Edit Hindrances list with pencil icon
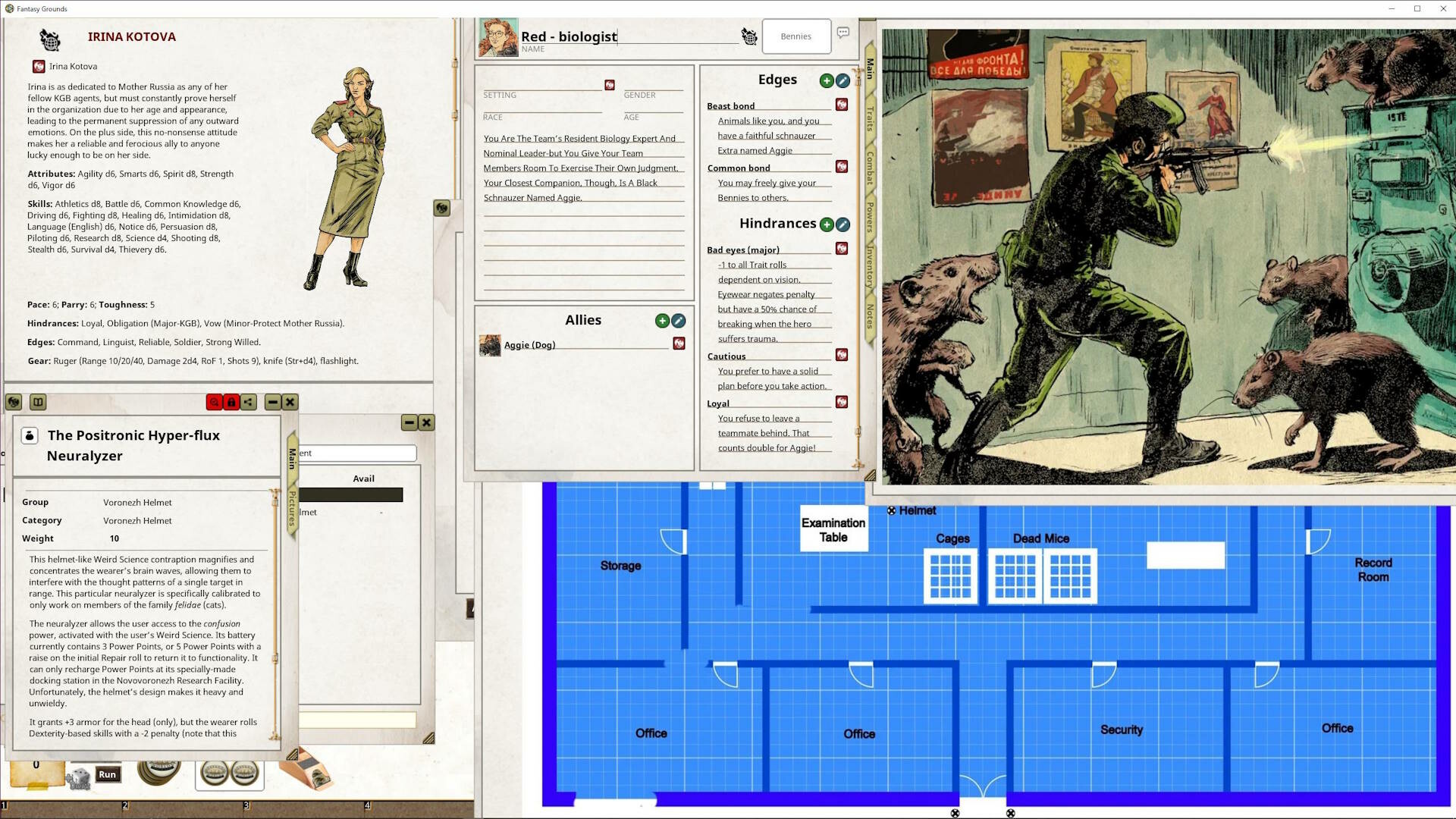1456x819 pixels. point(843,224)
